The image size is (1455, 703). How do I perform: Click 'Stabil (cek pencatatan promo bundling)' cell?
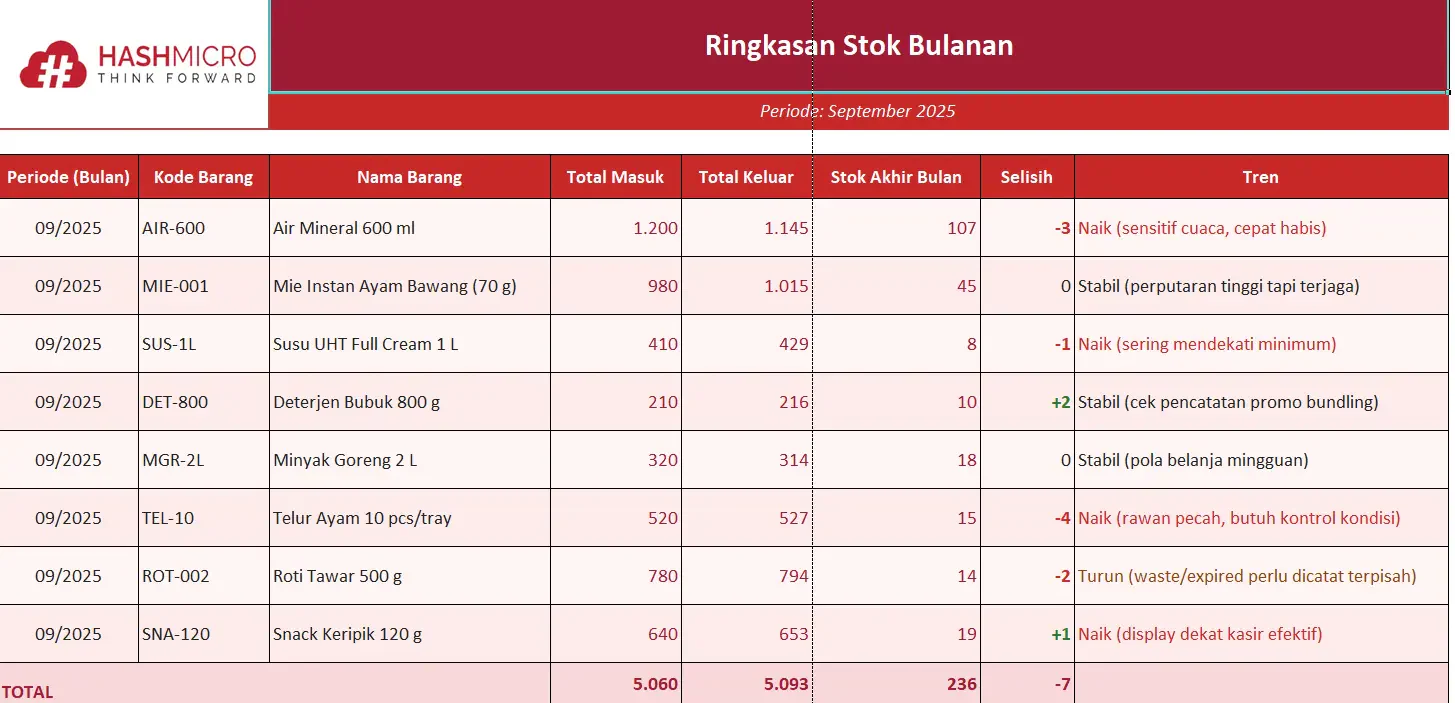pos(1261,402)
